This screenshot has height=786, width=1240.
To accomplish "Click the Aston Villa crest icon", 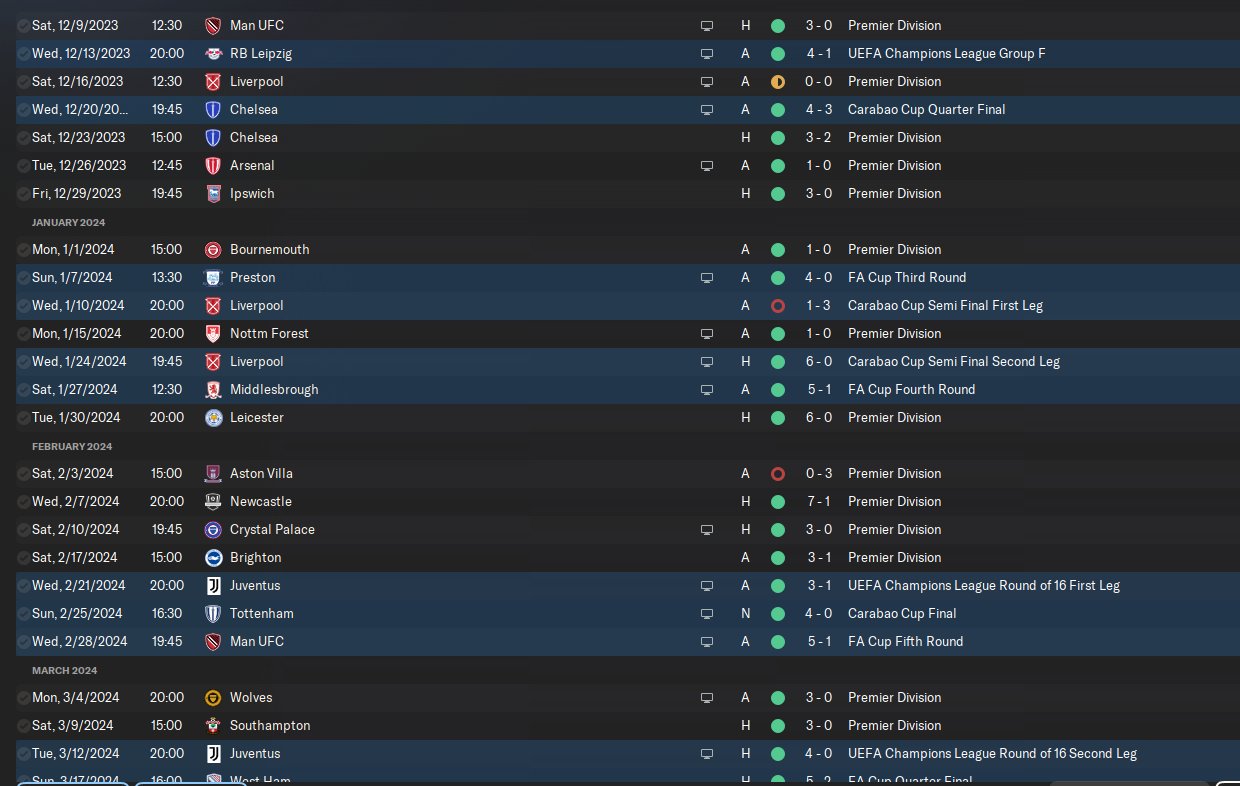I will 213,473.
